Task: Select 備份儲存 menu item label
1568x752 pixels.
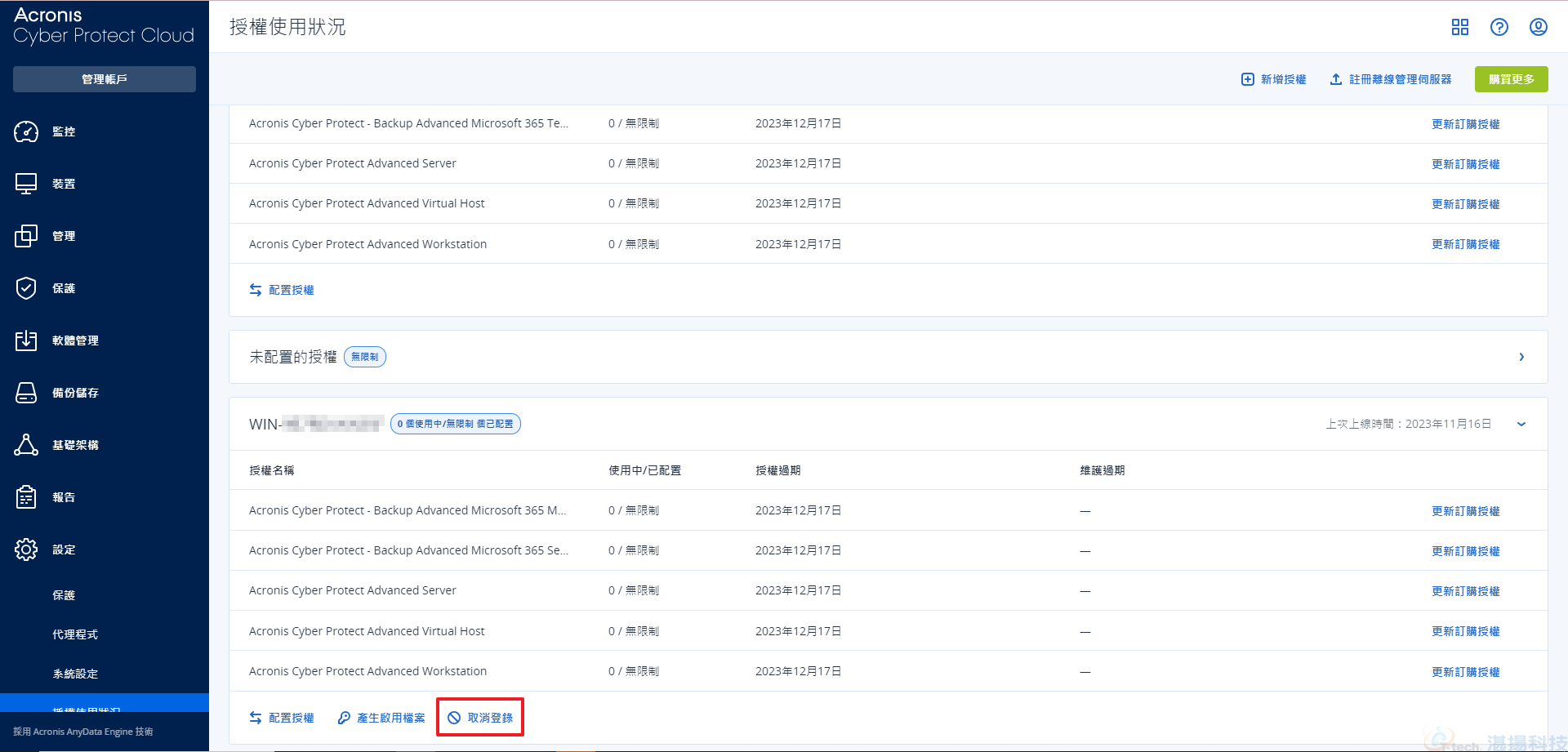Action: (75, 393)
